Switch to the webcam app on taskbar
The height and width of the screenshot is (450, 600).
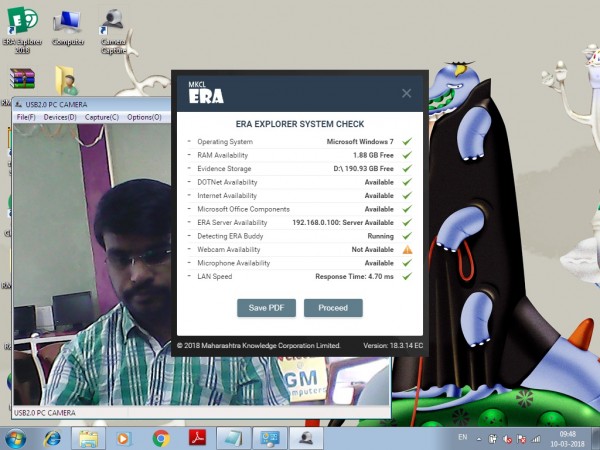(x=306, y=439)
